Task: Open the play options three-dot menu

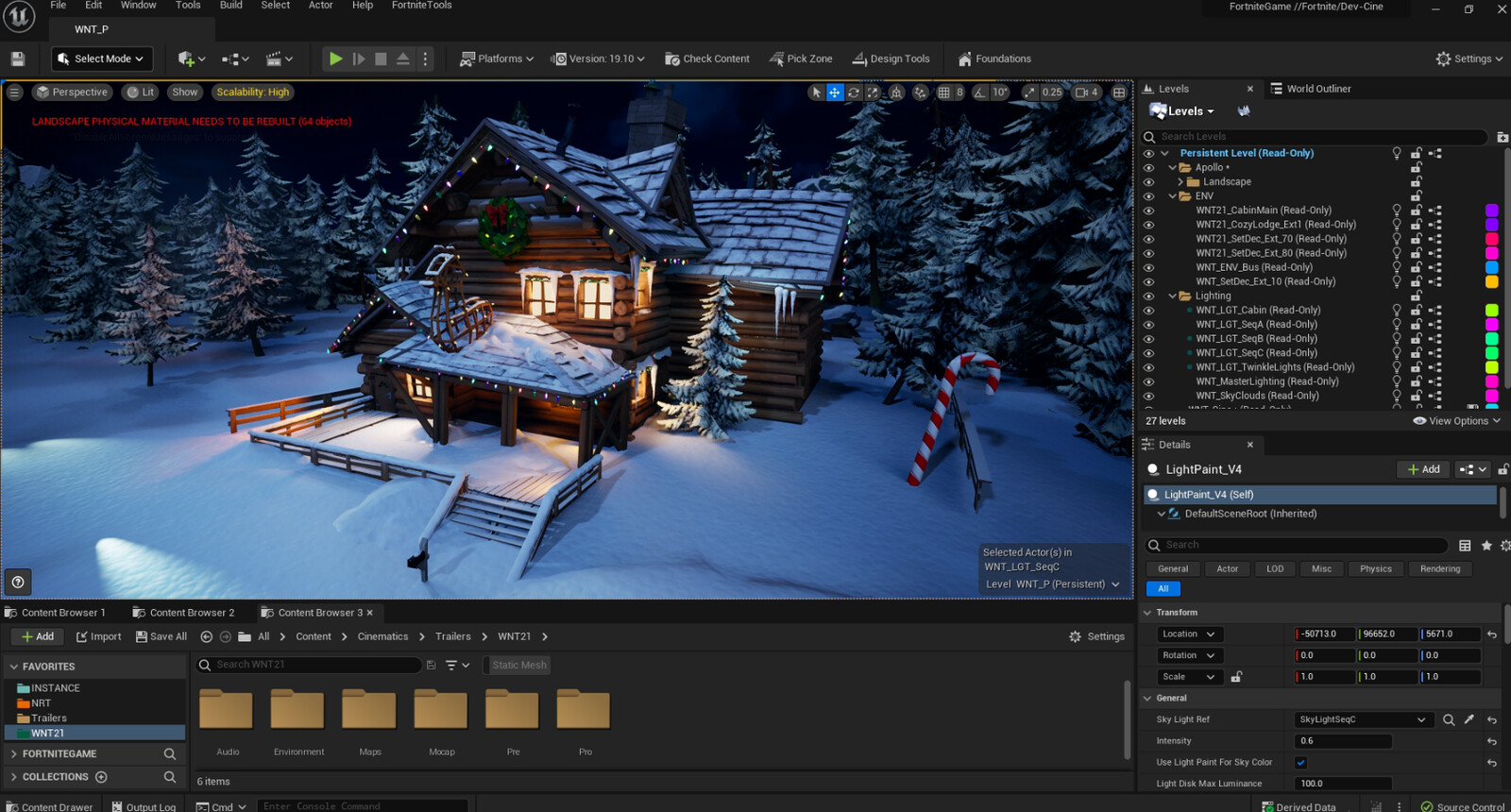Action: [x=425, y=59]
